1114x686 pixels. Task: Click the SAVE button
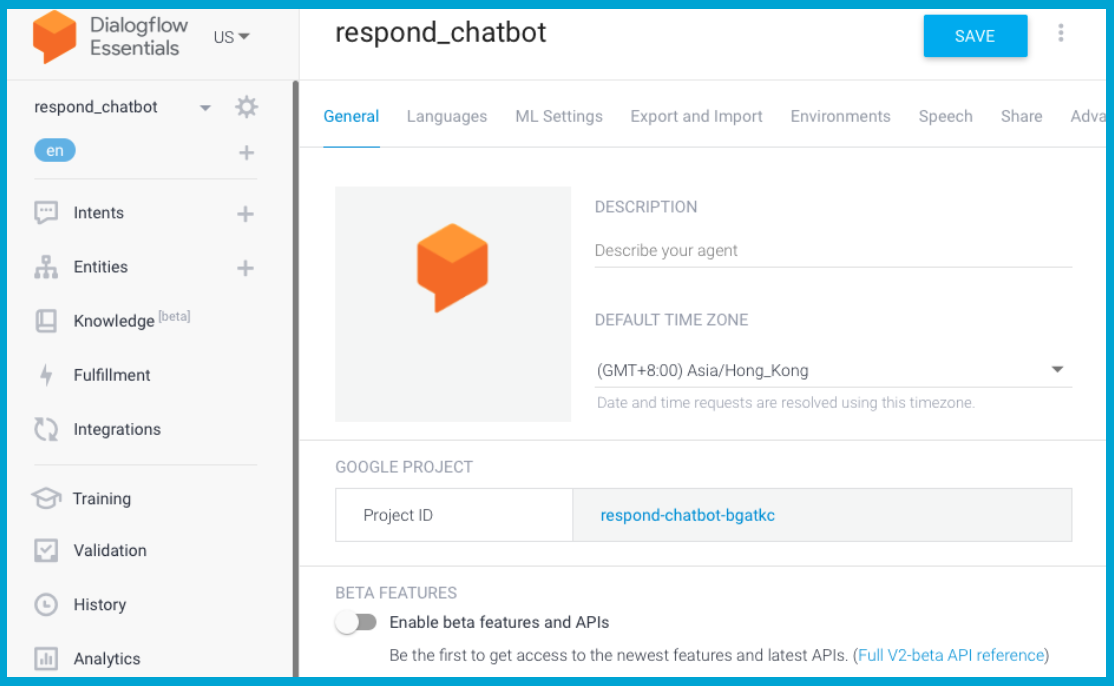975,36
